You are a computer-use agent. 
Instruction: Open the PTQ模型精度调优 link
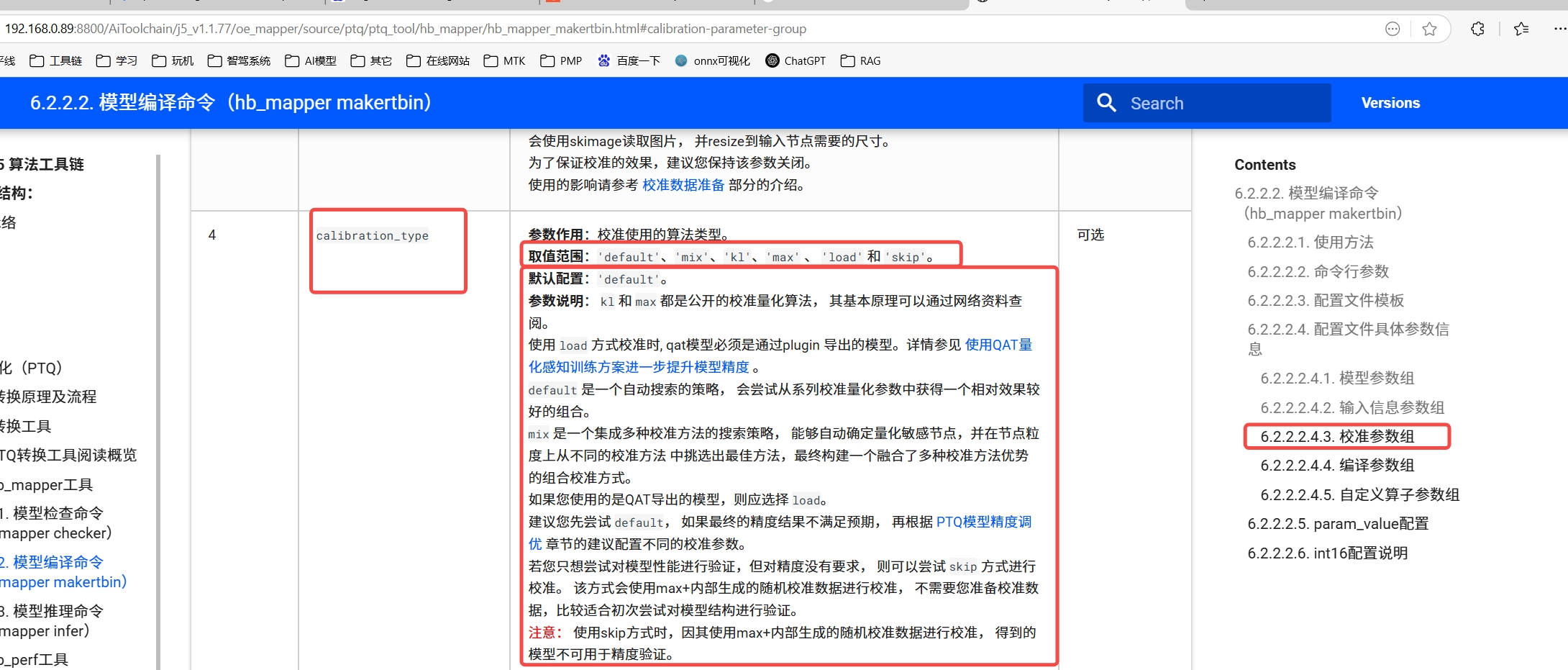(x=983, y=522)
